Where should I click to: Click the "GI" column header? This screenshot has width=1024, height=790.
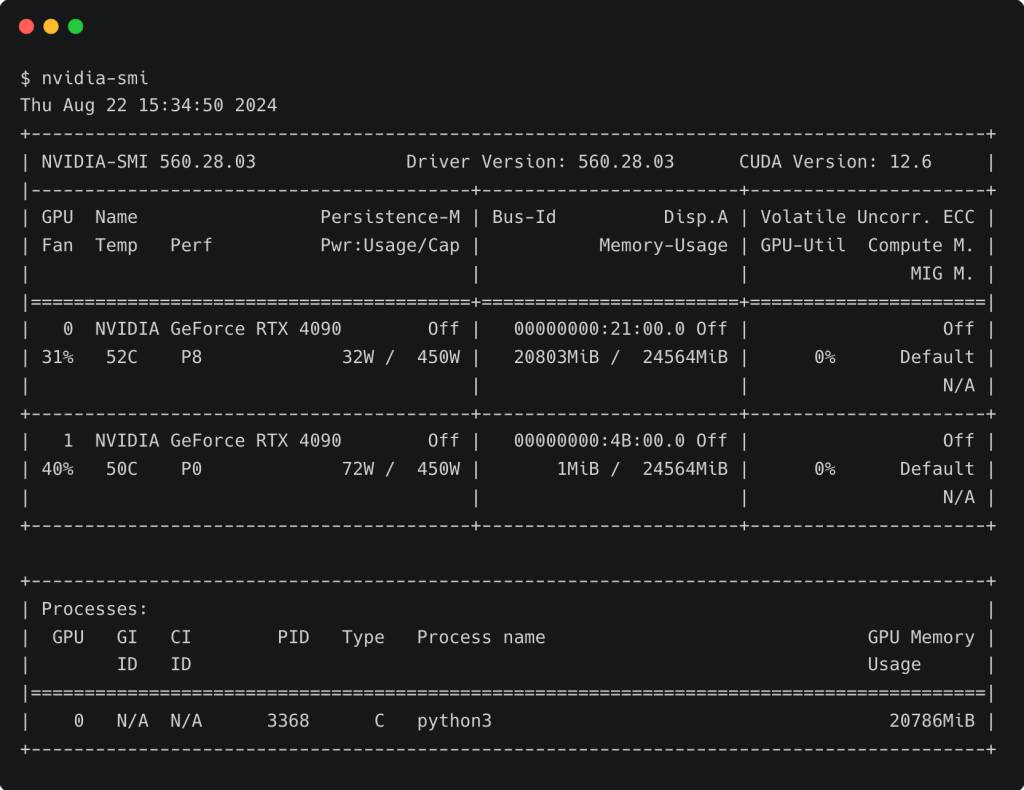pyautogui.click(x=127, y=637)
